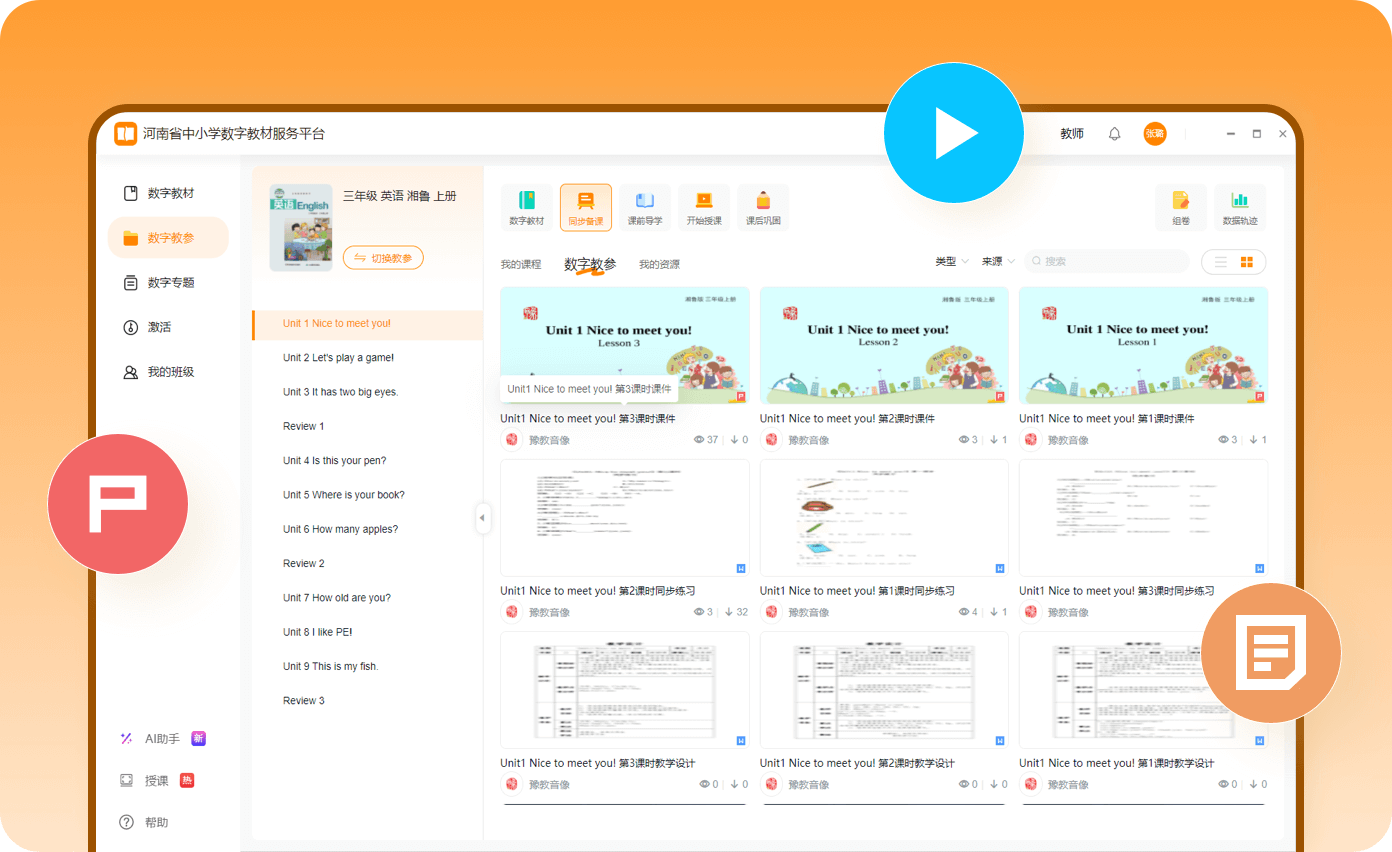1392x852 pixels.
Task: Switch to 数字教参 tab
Action: coord(590,264)
